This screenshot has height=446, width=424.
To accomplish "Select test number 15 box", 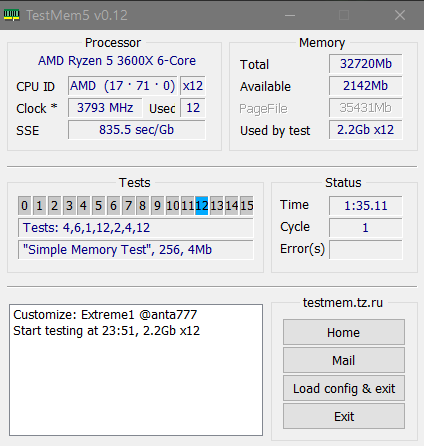I will 247,206.
